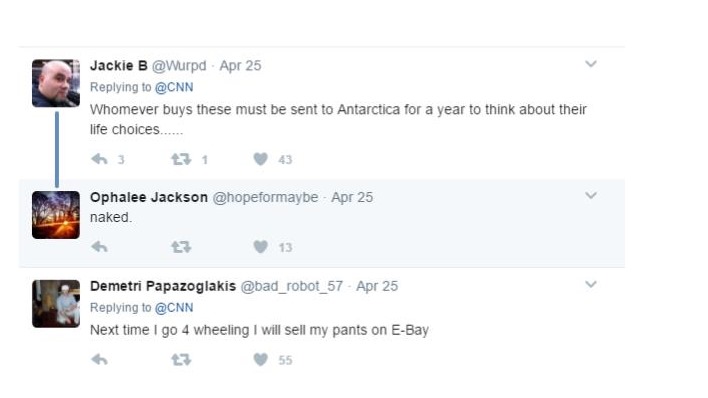Viewport: 708px width, 398px height.
Task: Open Apr 25 timestamp on Demetri's tweet
Action: coord(377,286)
